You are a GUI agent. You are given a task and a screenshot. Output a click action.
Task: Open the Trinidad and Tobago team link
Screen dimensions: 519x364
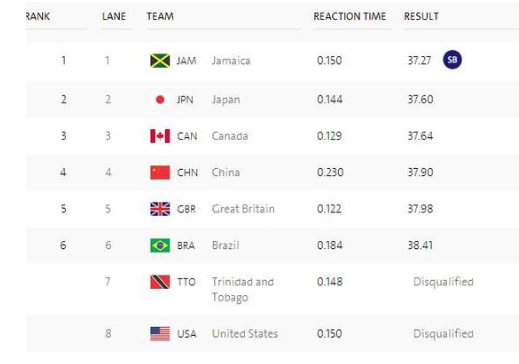point(243,289)
